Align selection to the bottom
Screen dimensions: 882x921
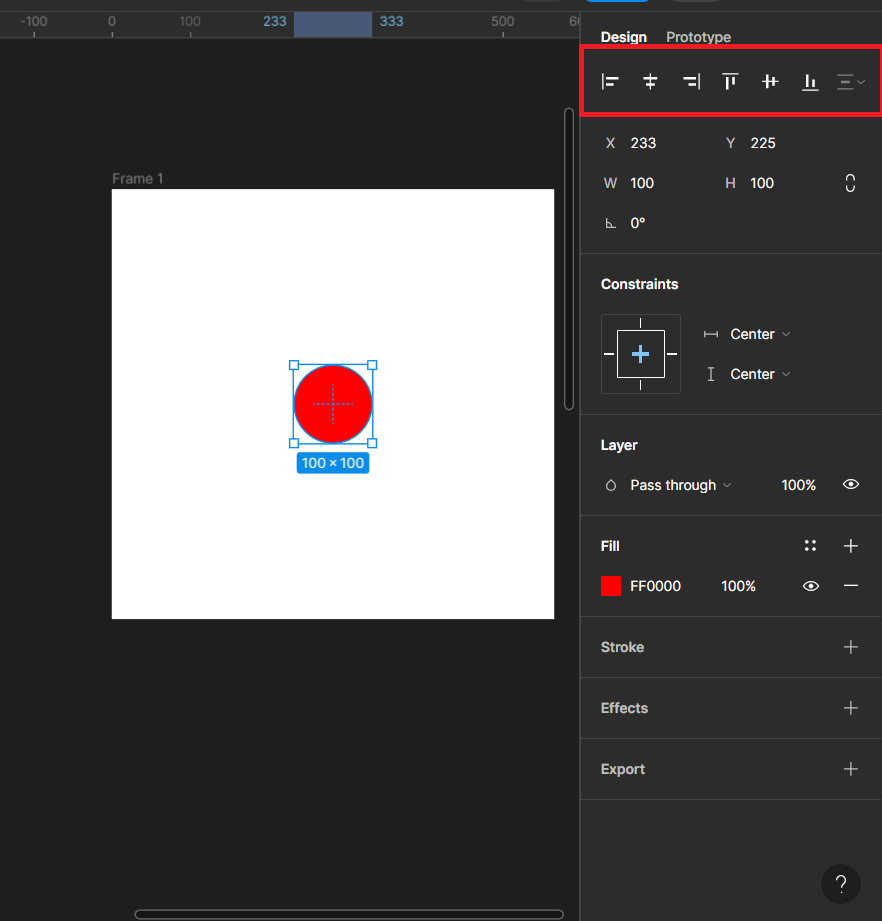click(810, 82)
